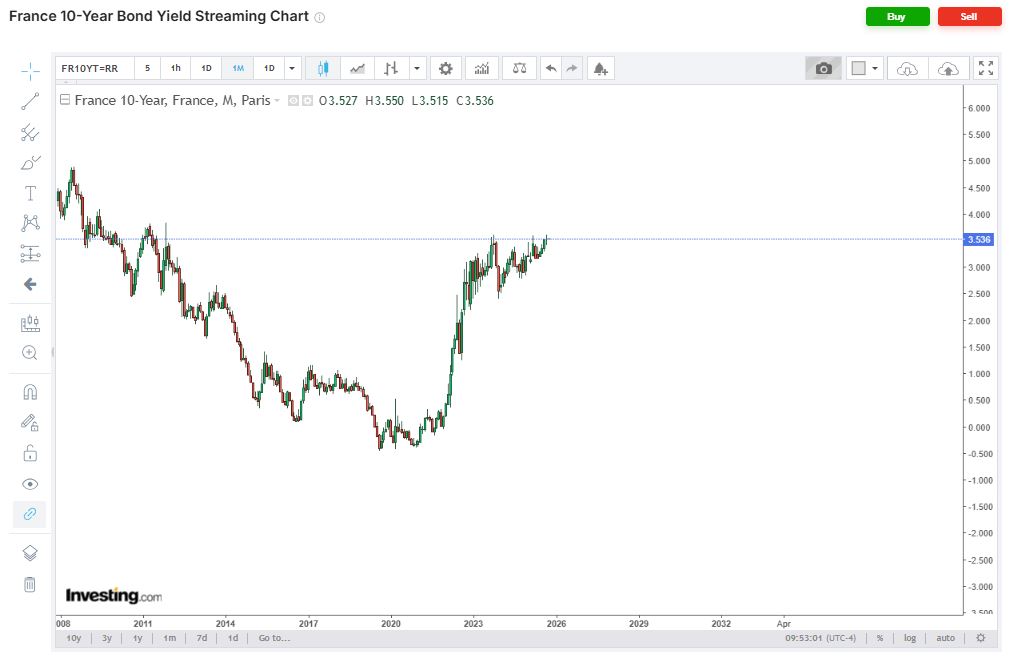Screen dimensions: 1014x659
Task: Toggle percentage scale %
Action: [x=880, y=638]
